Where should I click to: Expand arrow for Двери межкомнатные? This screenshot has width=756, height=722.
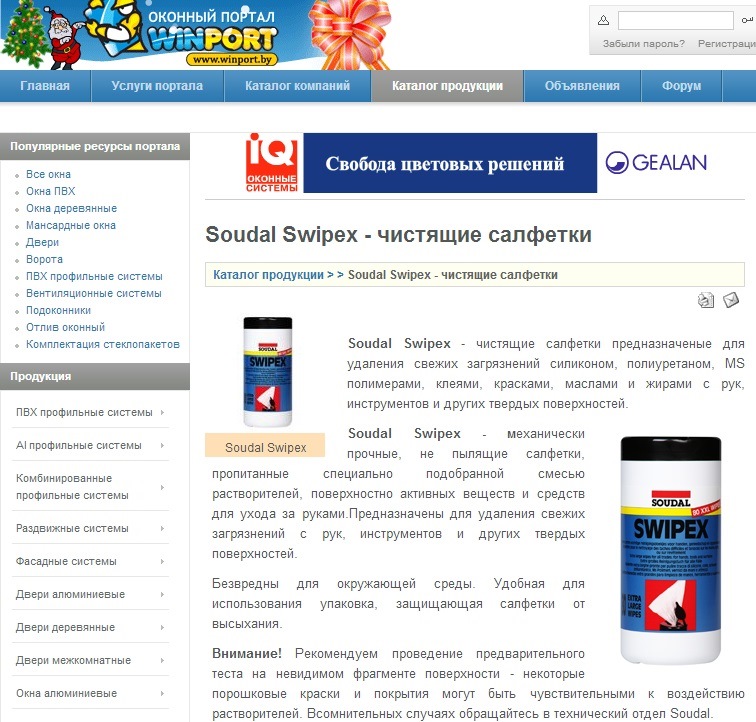pos(162,660)
